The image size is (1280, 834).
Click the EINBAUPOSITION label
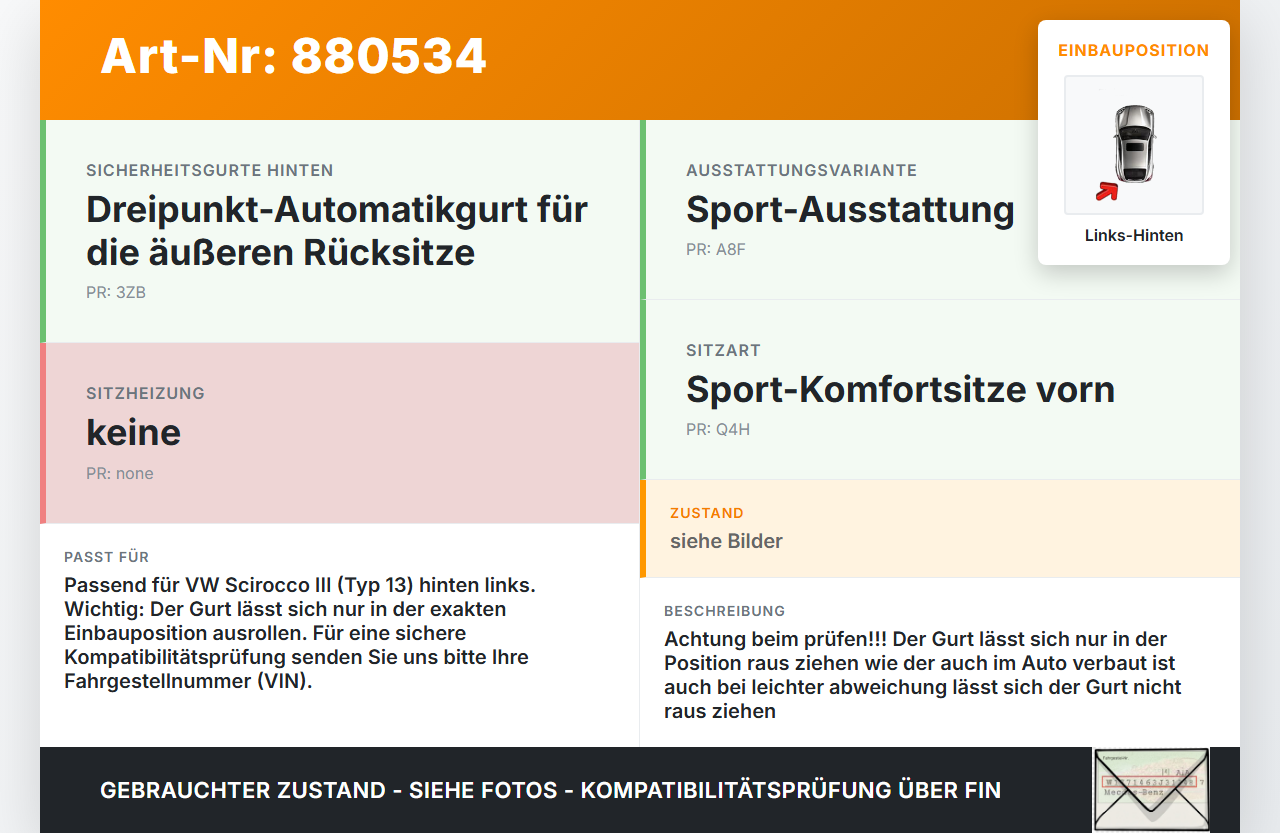point(1134,50)
